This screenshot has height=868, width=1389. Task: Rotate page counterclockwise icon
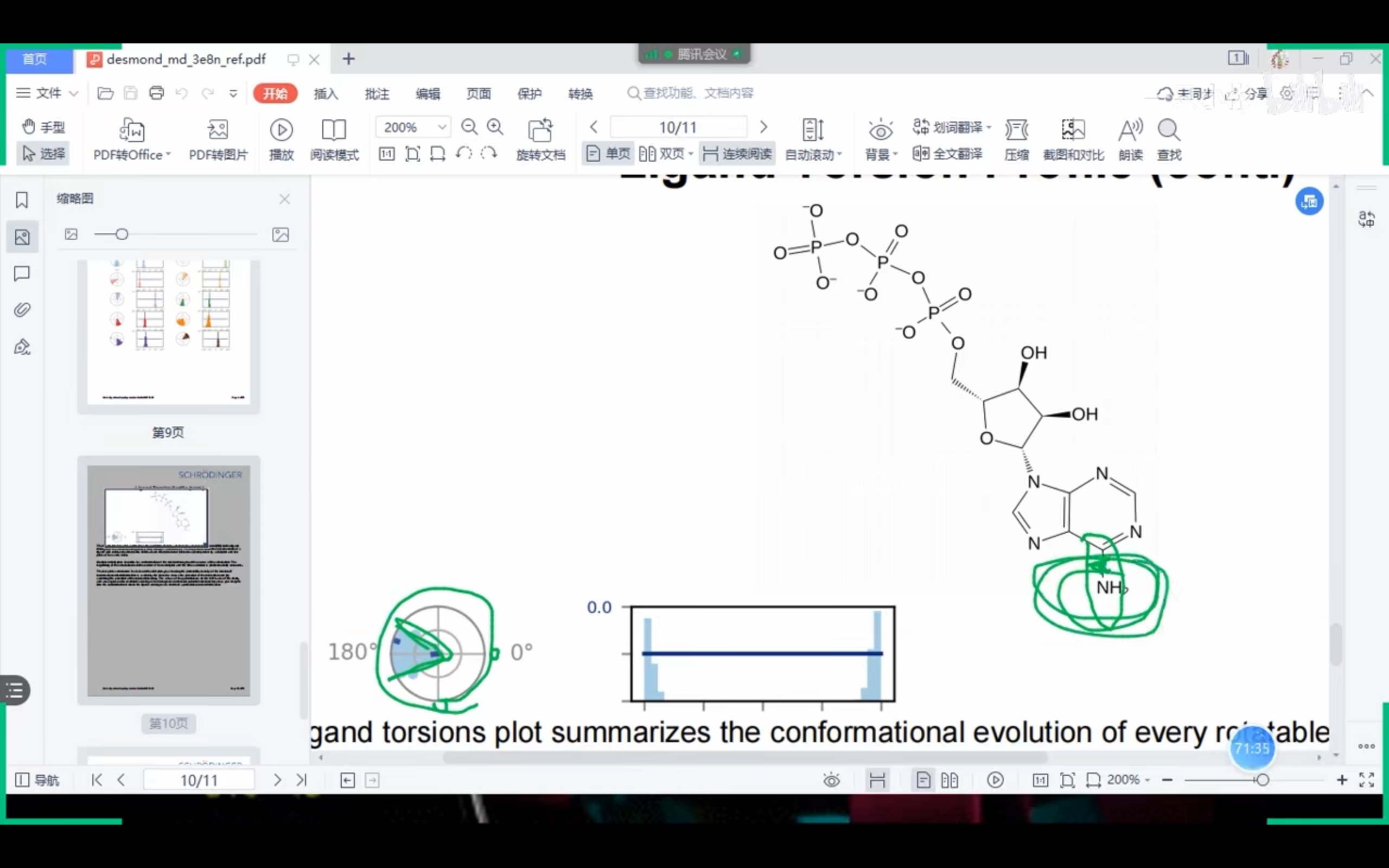coord(464,154)
